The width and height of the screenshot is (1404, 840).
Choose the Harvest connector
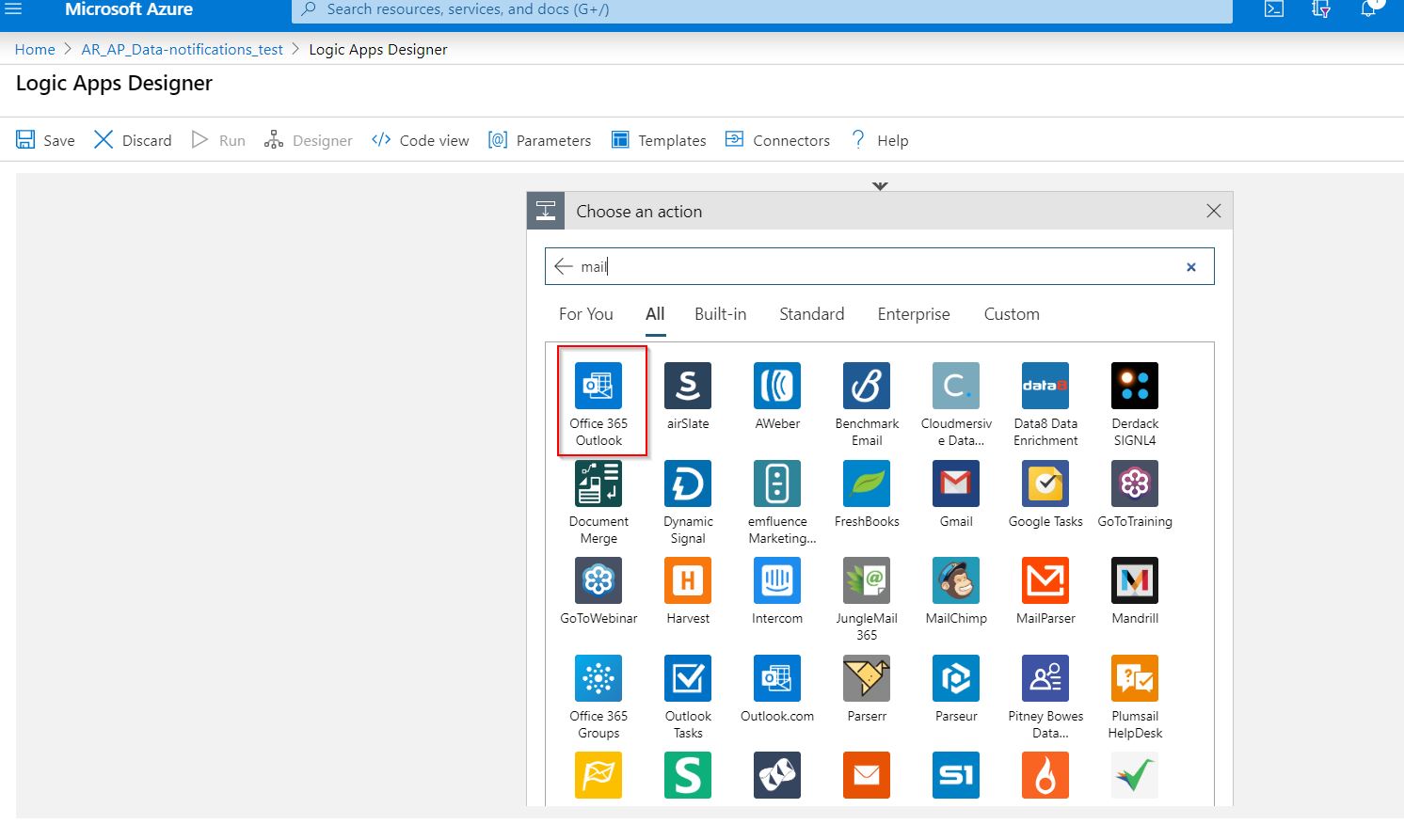click(x=688, y=591)
